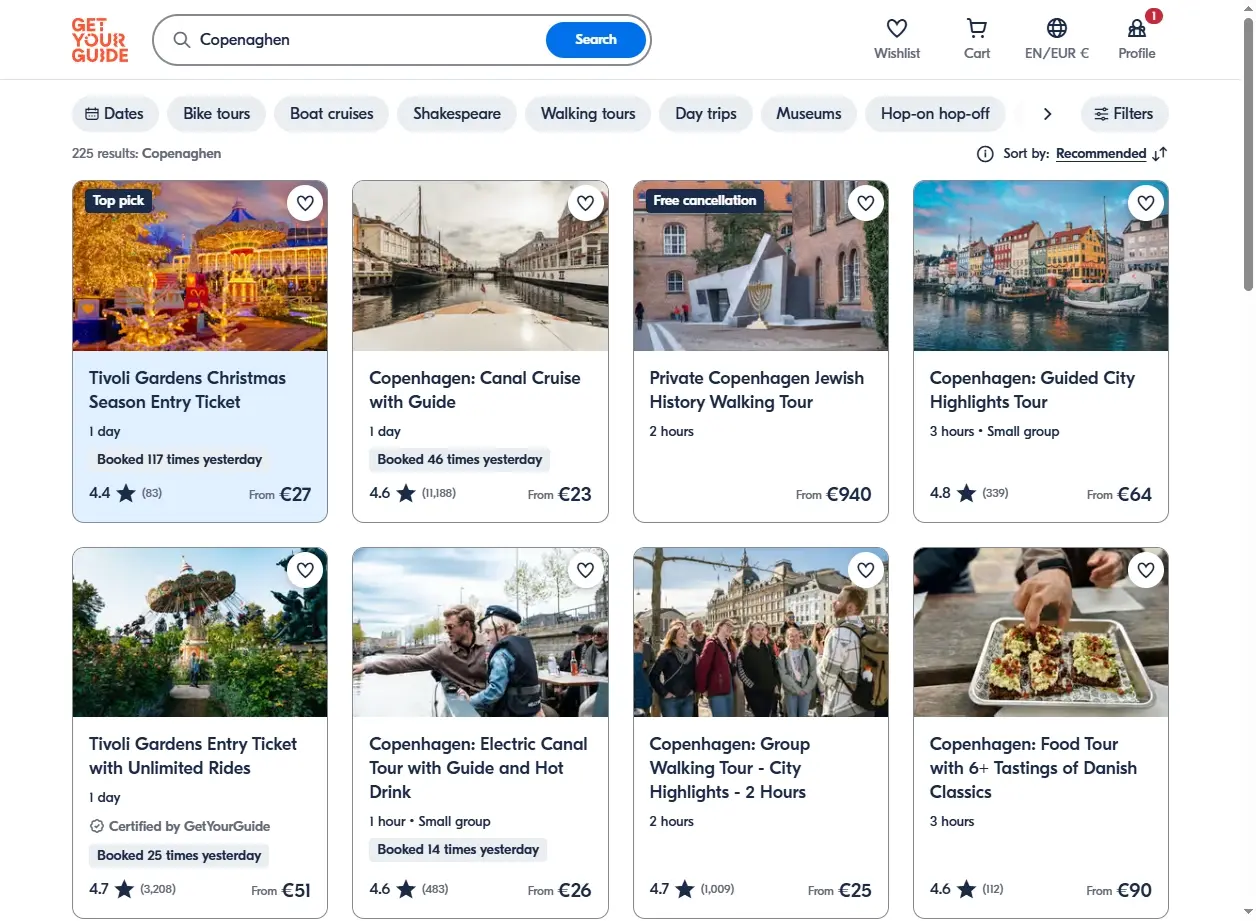Click the blue Search button
This screenshot has width=1256, height=921.
(596, 40)
